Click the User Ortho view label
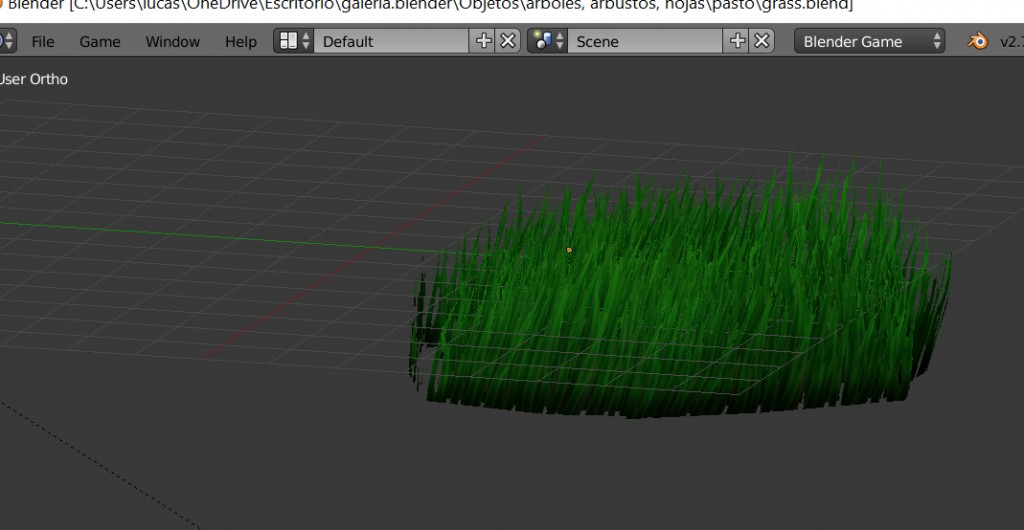Screen dimensions: 1024x530 click(35, 79)
